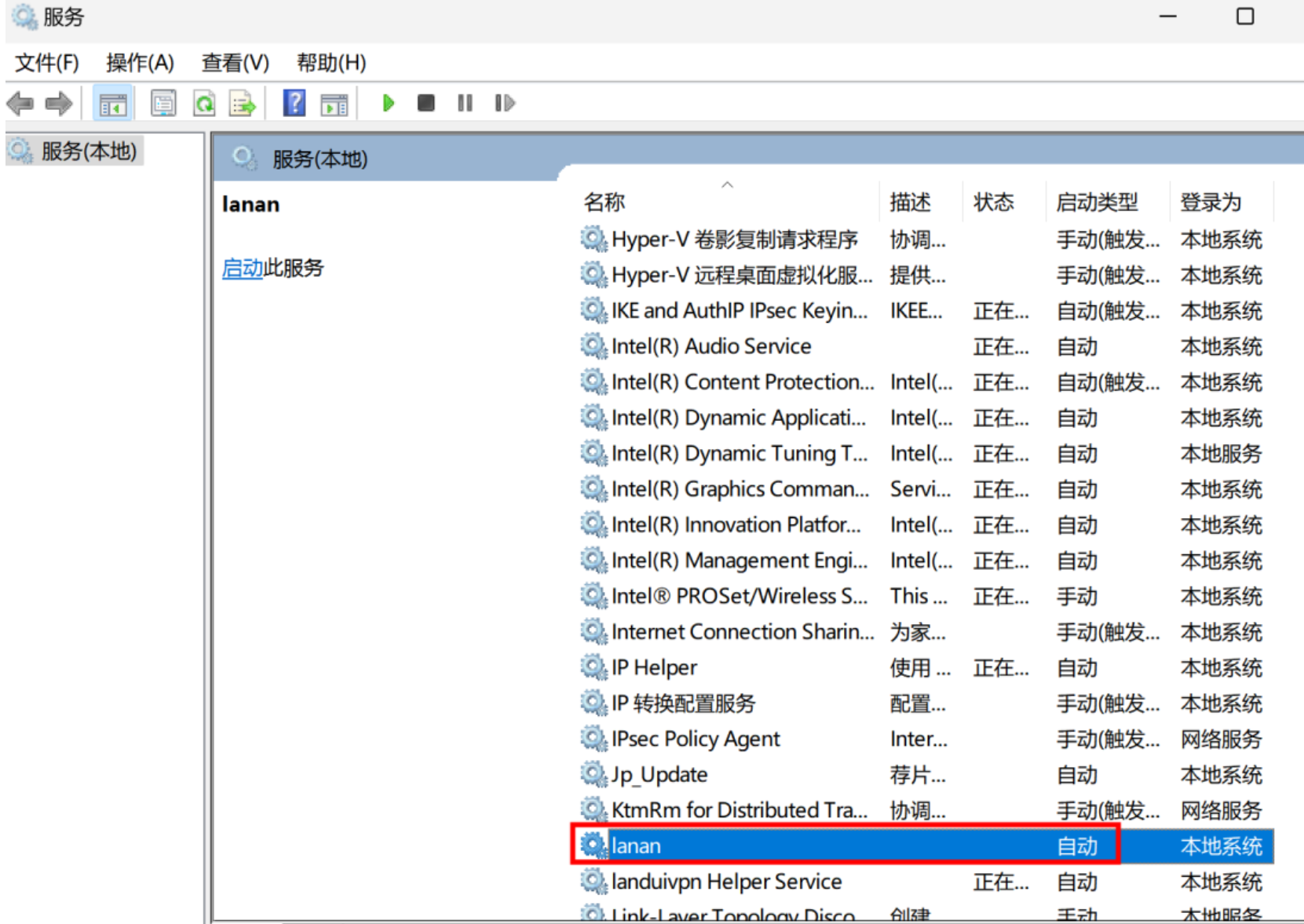Open the 操作(A) menu
The width and height of the screenshot is (1304, 924).
[140, 63]
